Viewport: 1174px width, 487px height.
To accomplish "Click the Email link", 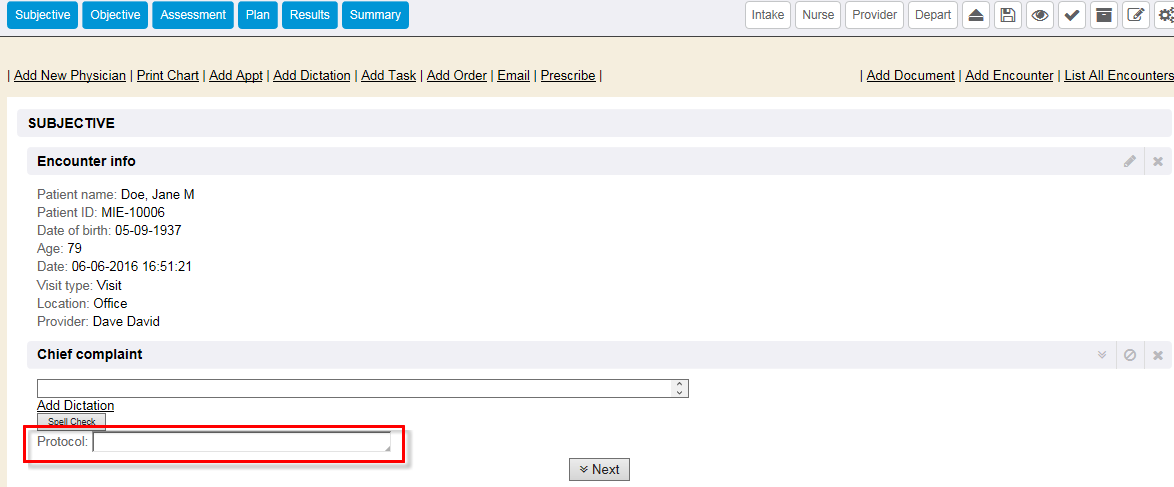I will coord(514,76).
